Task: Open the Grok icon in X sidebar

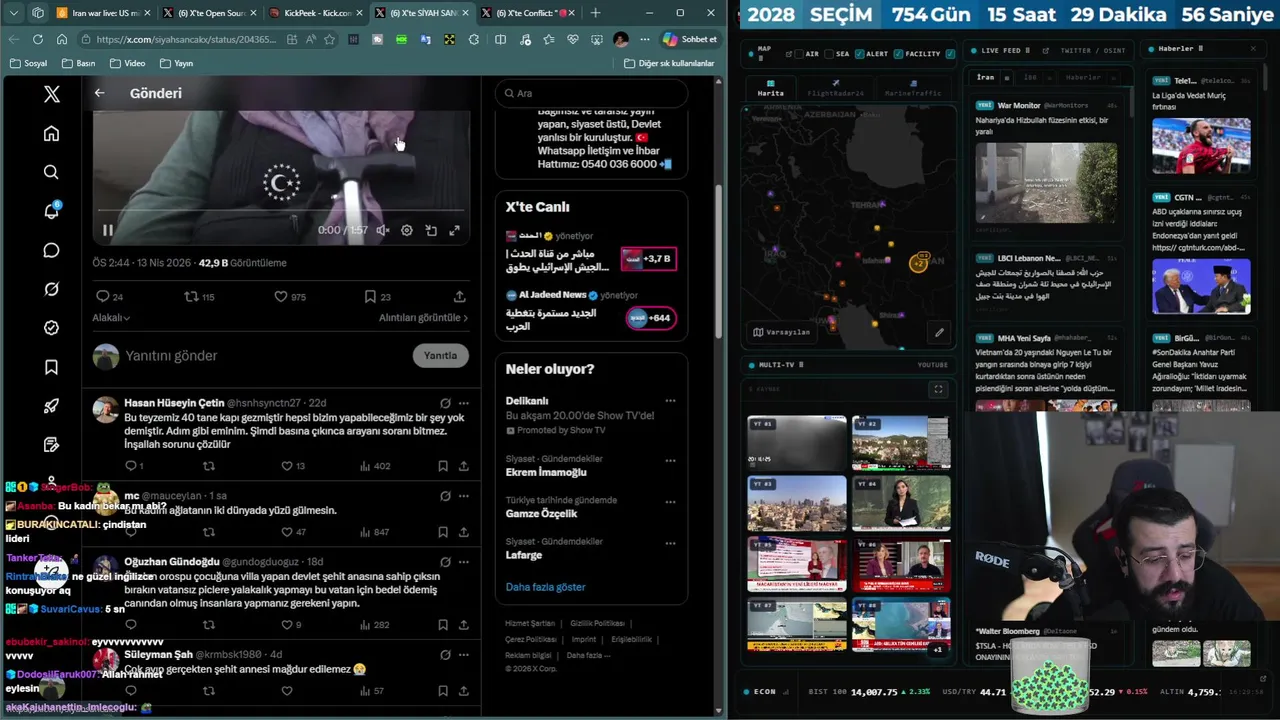Action: (x=51, y=289)
